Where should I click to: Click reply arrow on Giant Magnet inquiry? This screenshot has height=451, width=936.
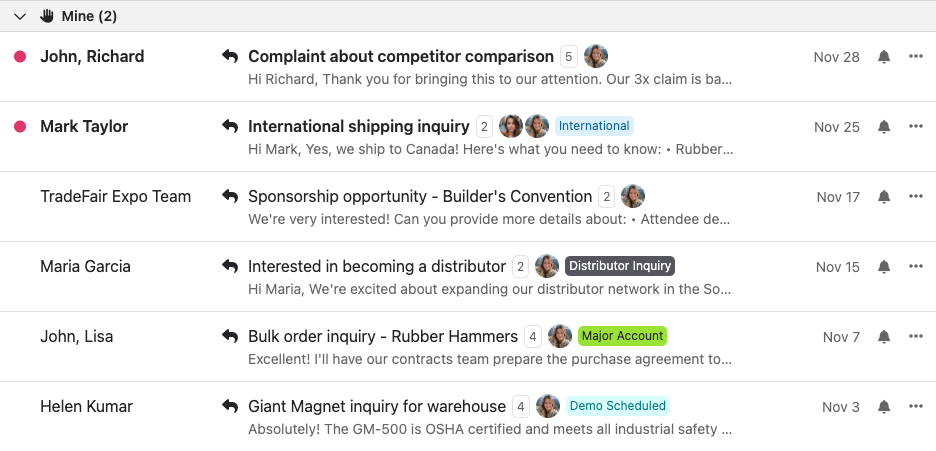pos(230,407)
